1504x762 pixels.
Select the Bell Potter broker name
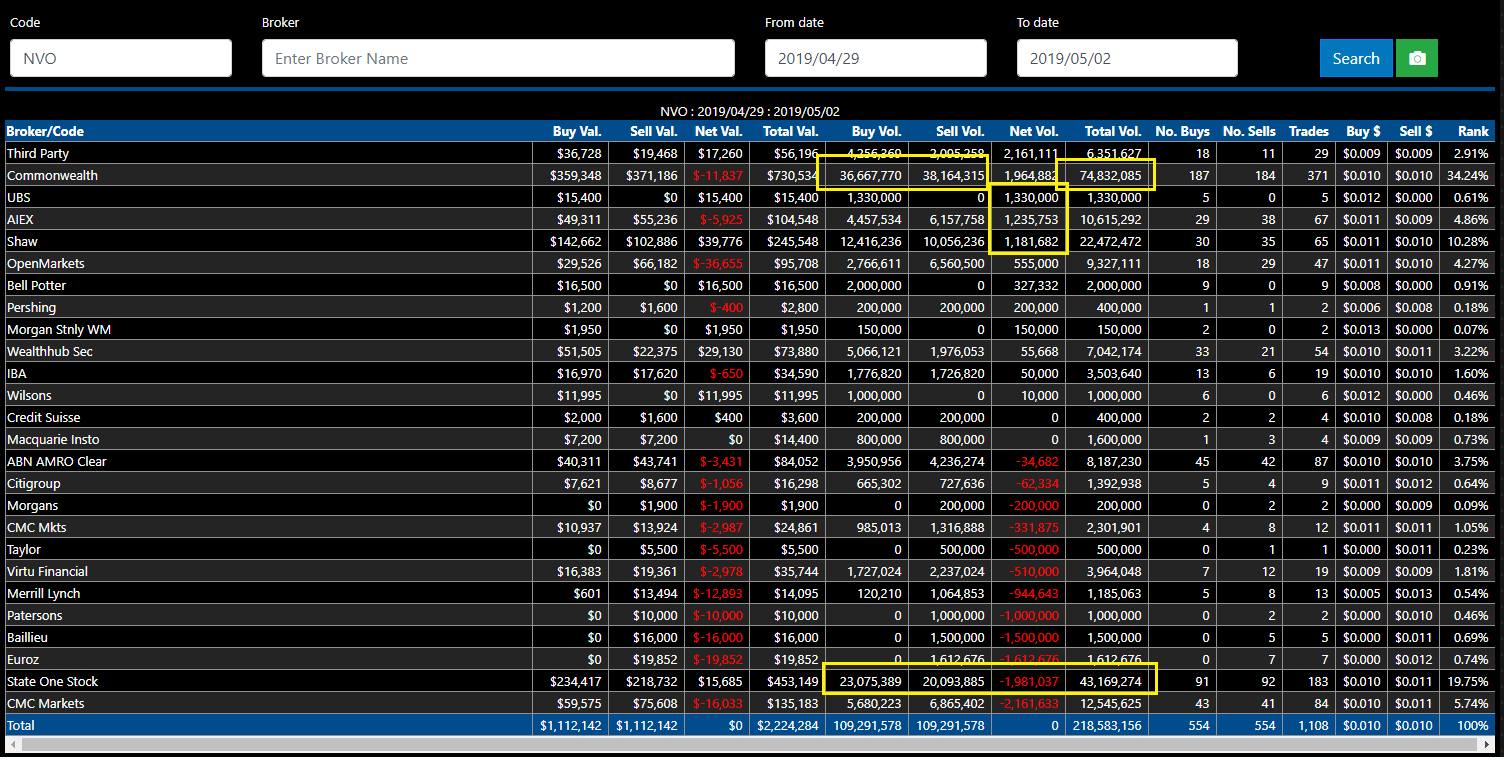pyautogui.click(x=38, y=285)
